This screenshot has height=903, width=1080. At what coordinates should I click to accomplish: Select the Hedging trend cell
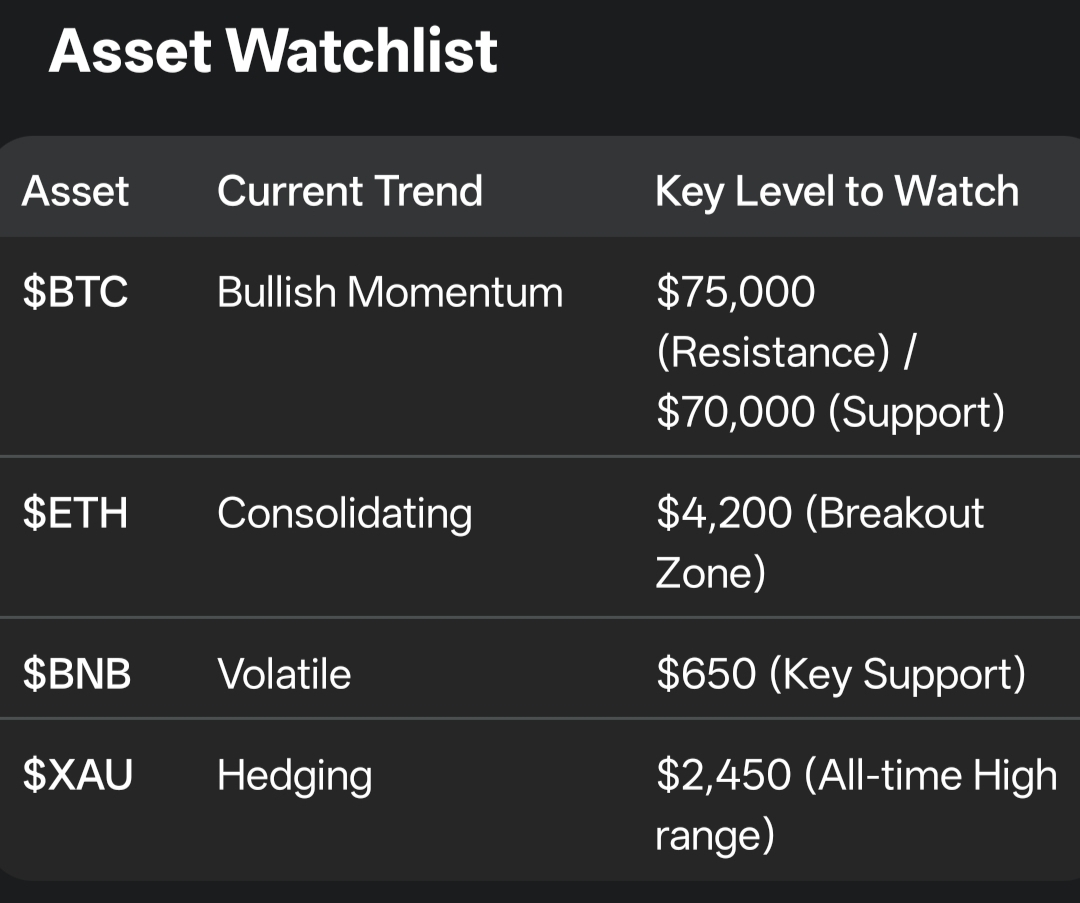coord(294,776)
